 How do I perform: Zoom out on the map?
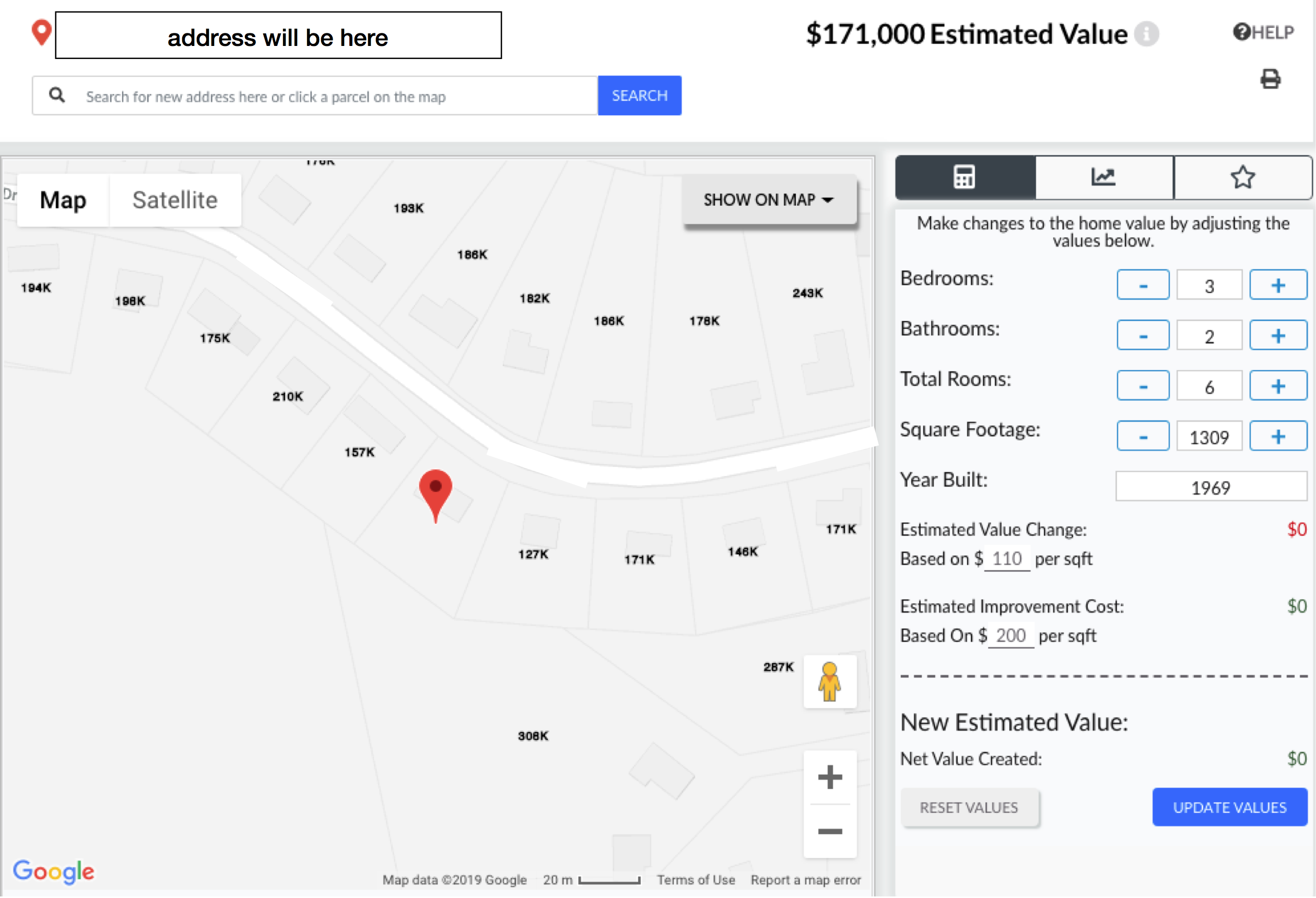pyautogui.click(x=830, y=831)
